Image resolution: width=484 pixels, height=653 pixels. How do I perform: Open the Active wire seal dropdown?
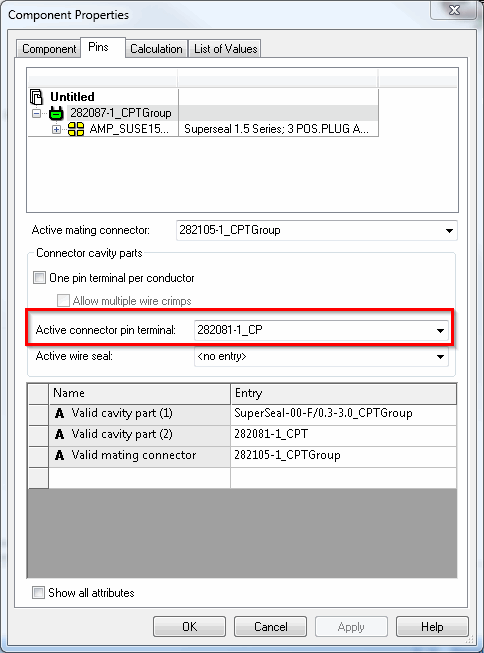[440, 357]
